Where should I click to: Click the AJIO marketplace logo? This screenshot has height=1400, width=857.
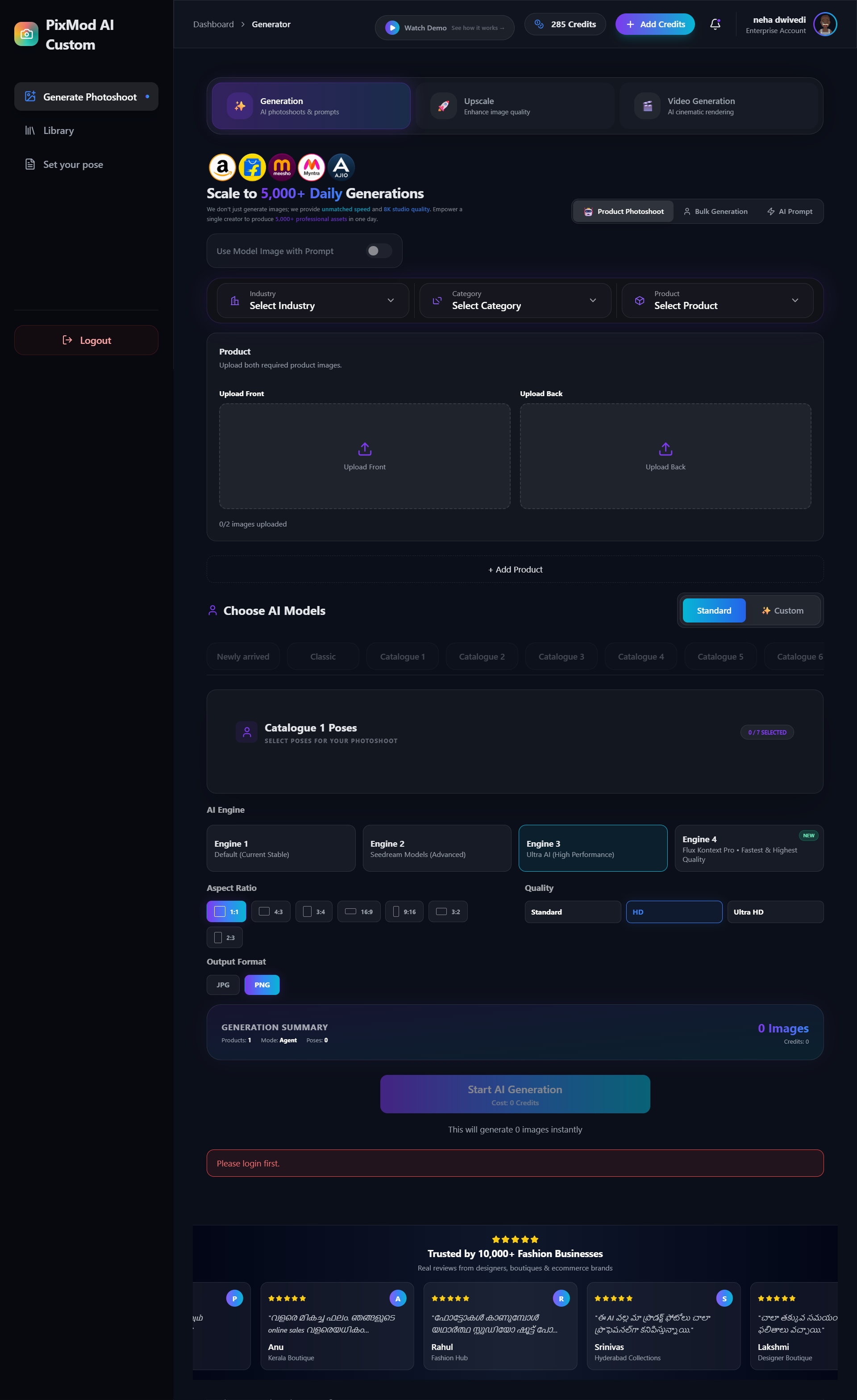point(341,167)
